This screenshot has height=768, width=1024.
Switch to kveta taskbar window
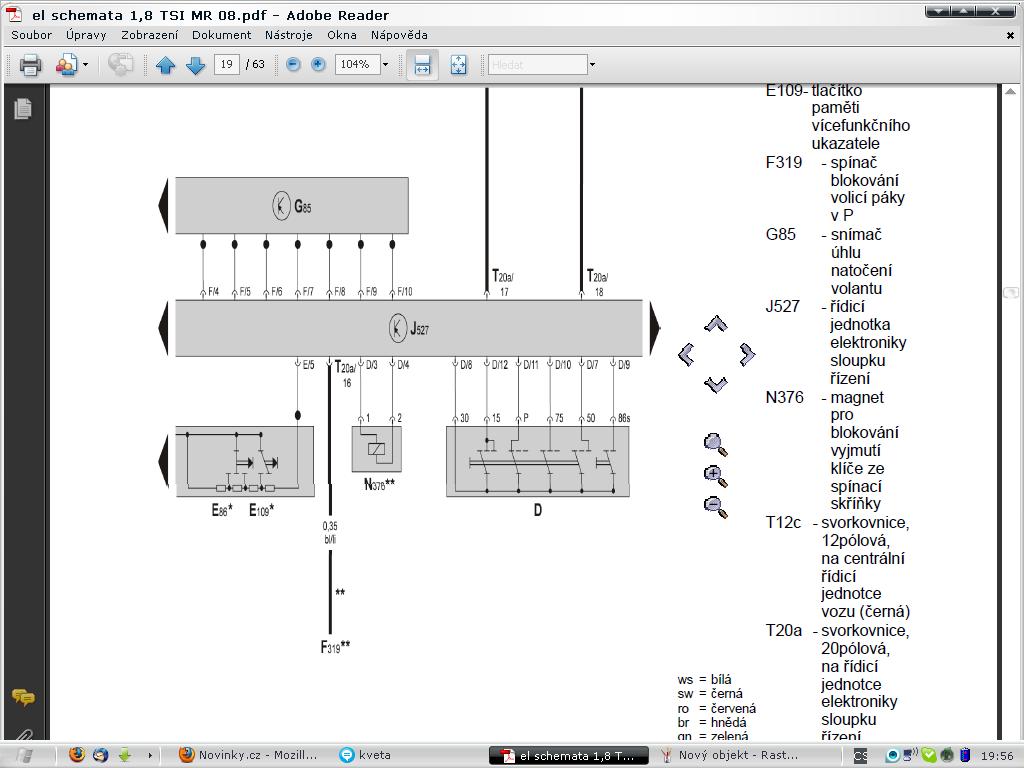[375, 755]
